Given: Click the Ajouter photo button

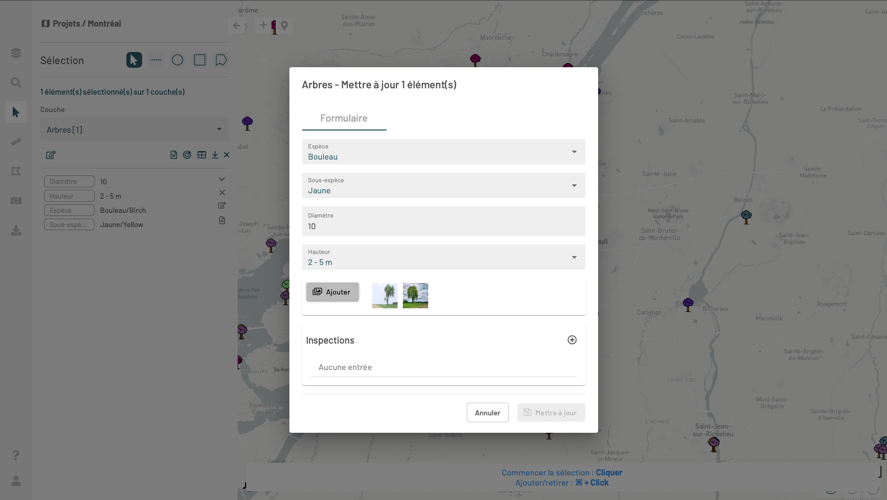Looking at the screenshot, I should [x=332, y=292].
